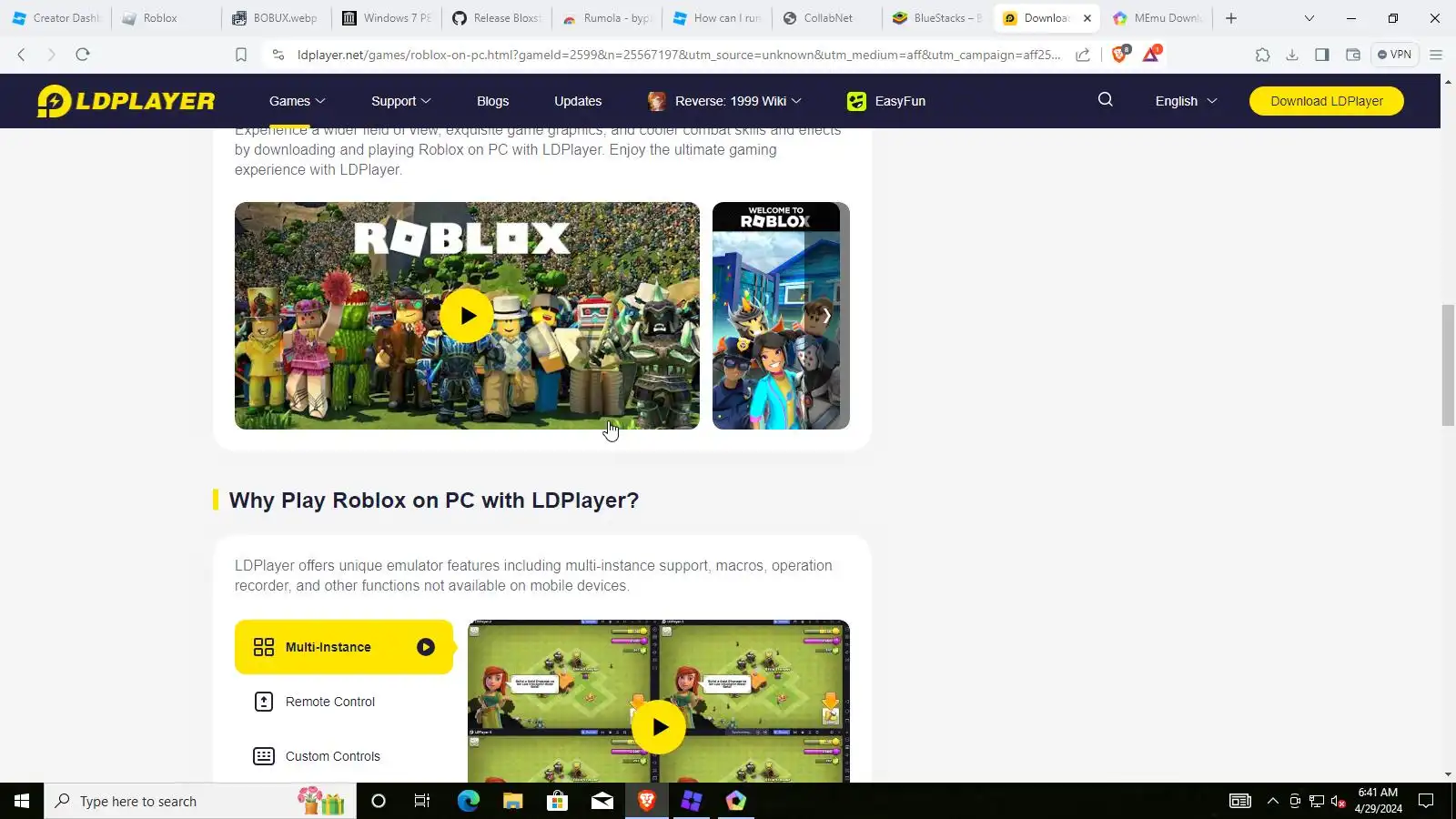Open Mail app from taskbar
Image resolution: width=1456 pixels, height=819 pixels.
tap(602, 801)
